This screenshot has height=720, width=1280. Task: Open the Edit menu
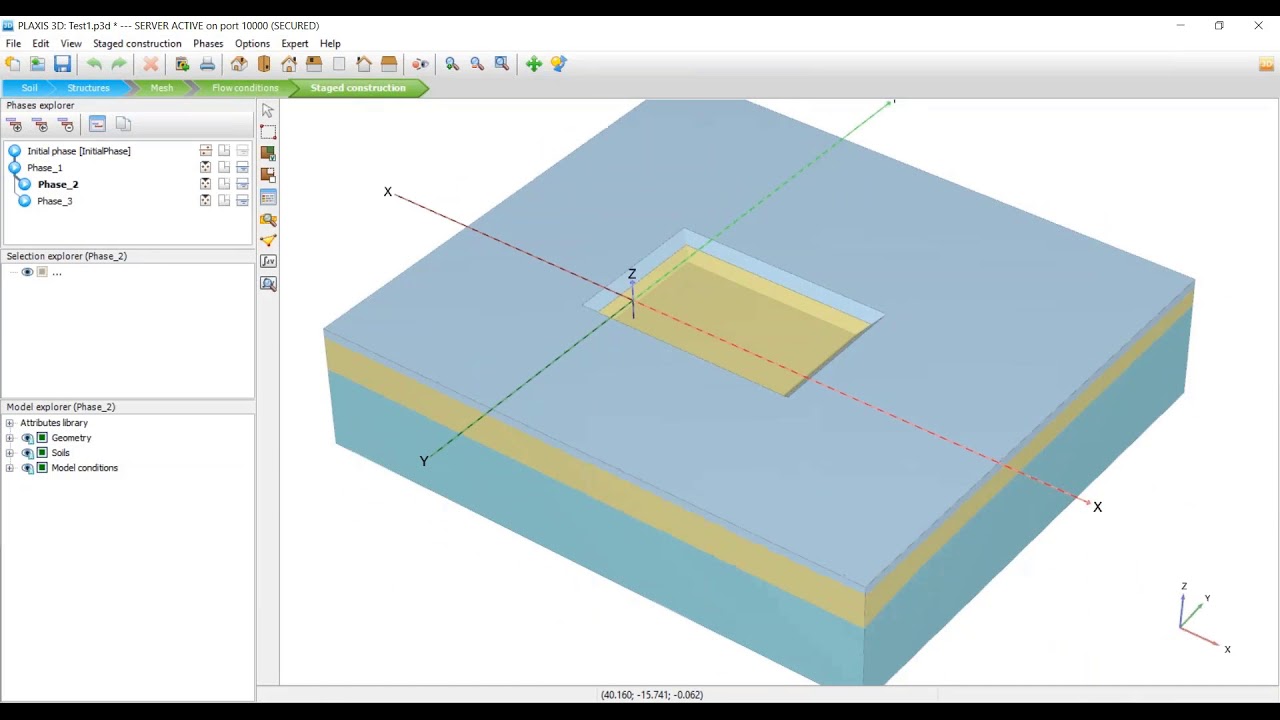coord(40,44)
